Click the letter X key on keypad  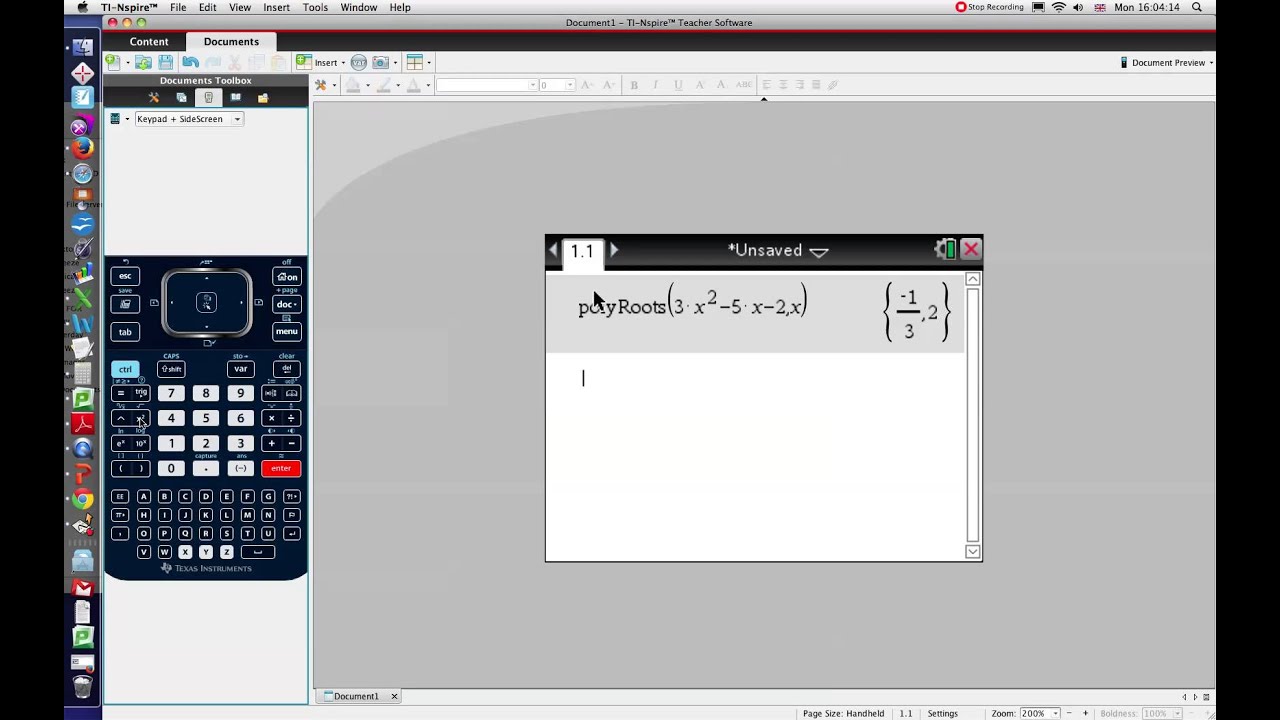pyautogui.click(x=185, y=552)
